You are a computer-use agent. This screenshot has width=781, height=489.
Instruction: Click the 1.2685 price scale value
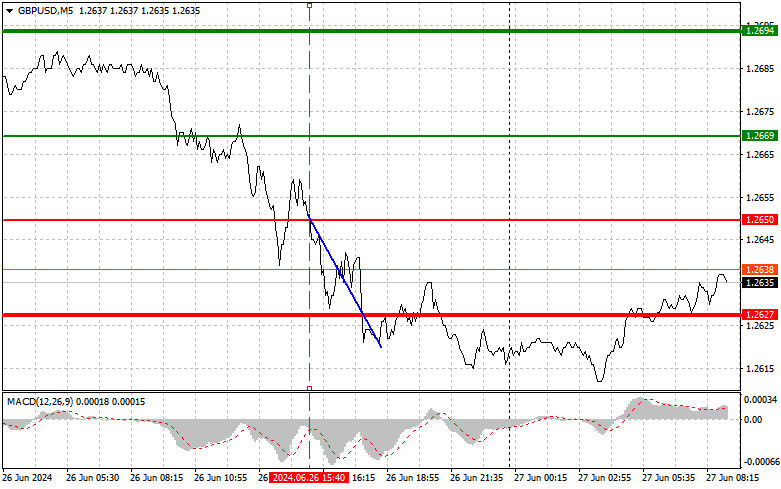point(760,69)
